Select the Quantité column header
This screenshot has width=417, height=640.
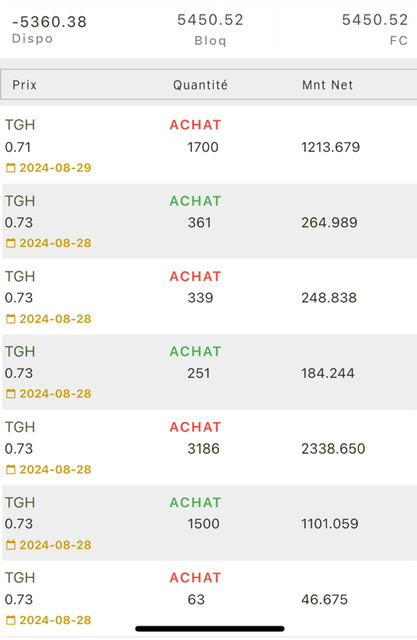(x=200, y=85)
